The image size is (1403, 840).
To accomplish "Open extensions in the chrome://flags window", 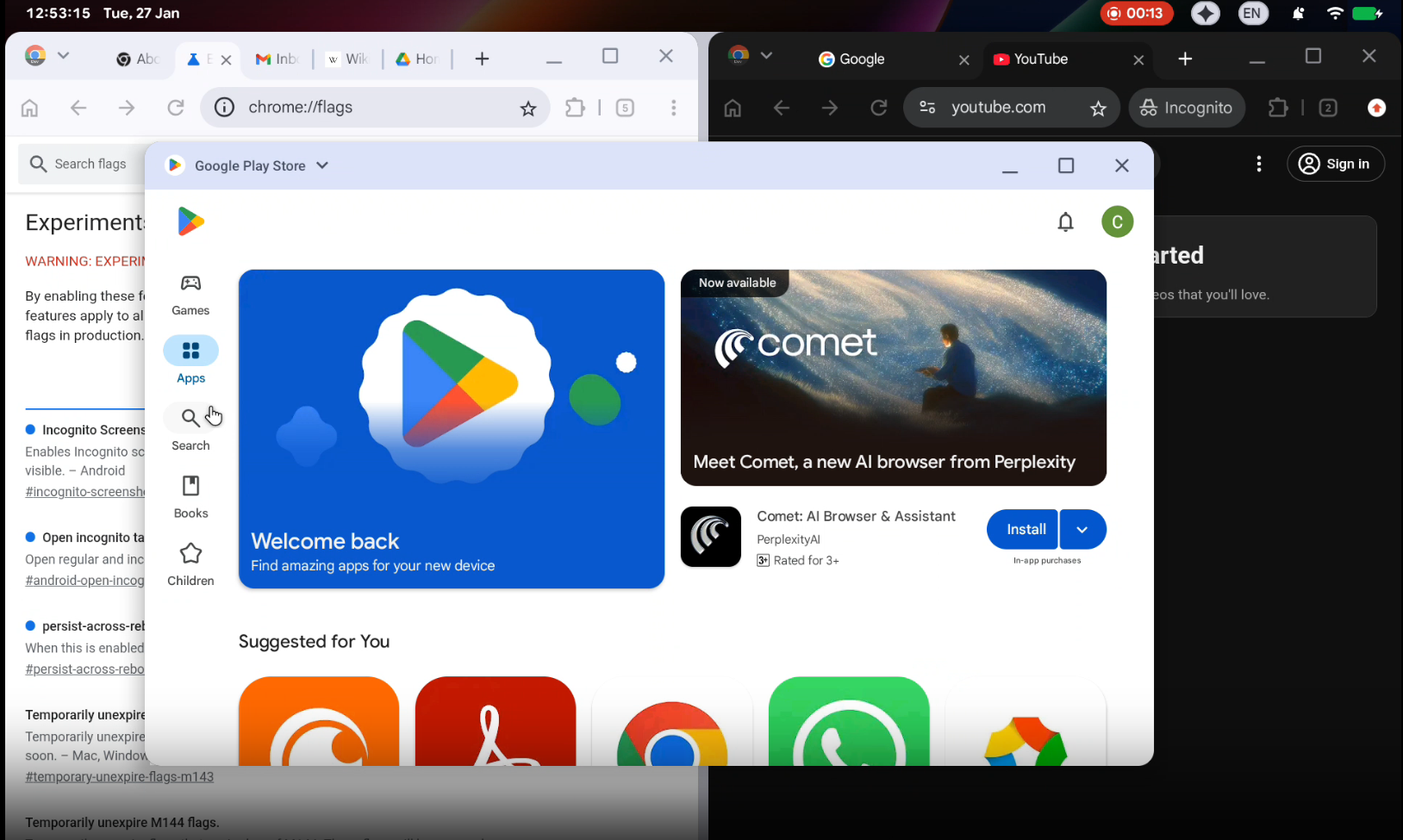I will 575,108.
